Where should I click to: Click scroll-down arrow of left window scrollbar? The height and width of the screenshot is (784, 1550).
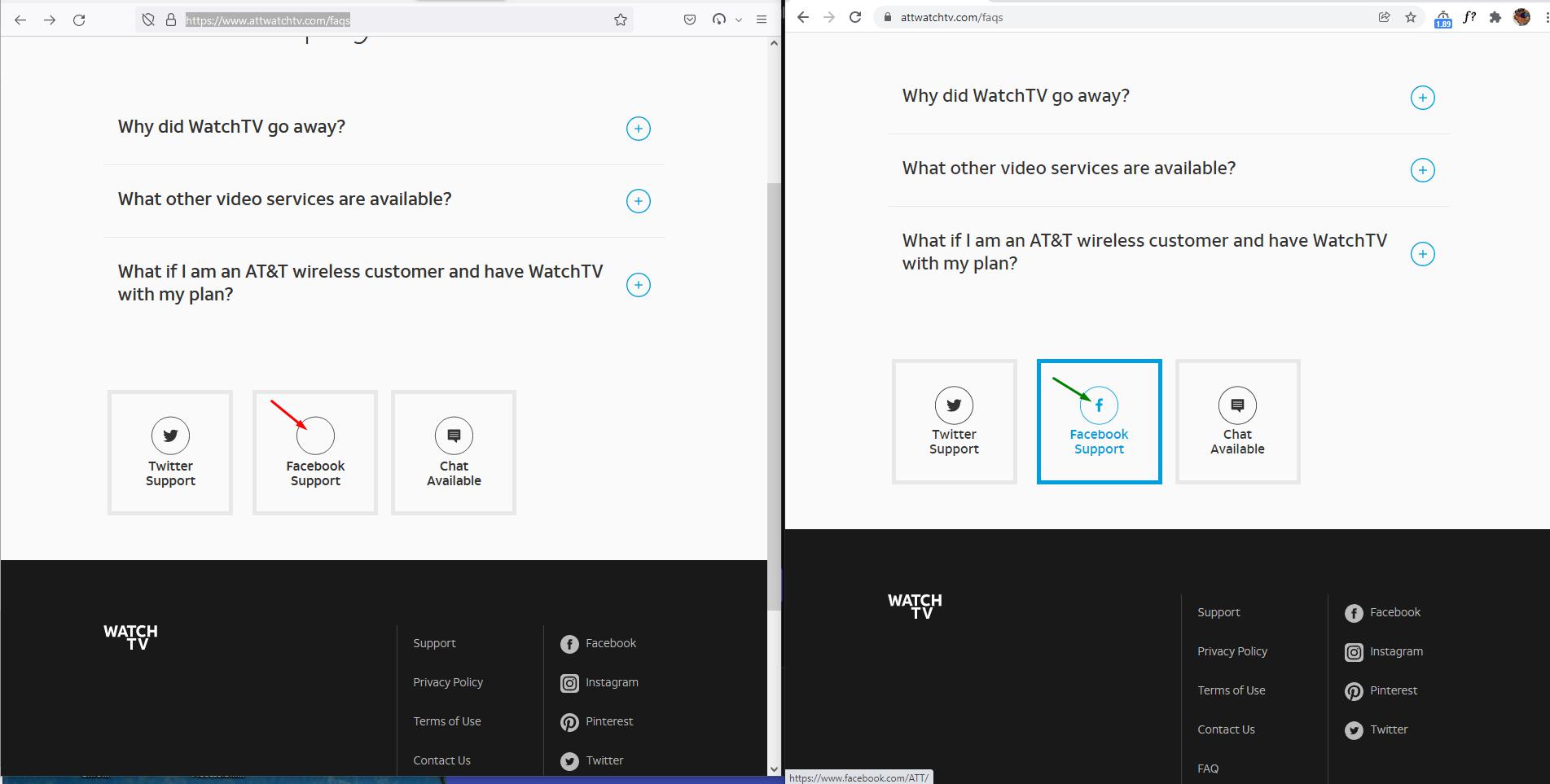774,769
